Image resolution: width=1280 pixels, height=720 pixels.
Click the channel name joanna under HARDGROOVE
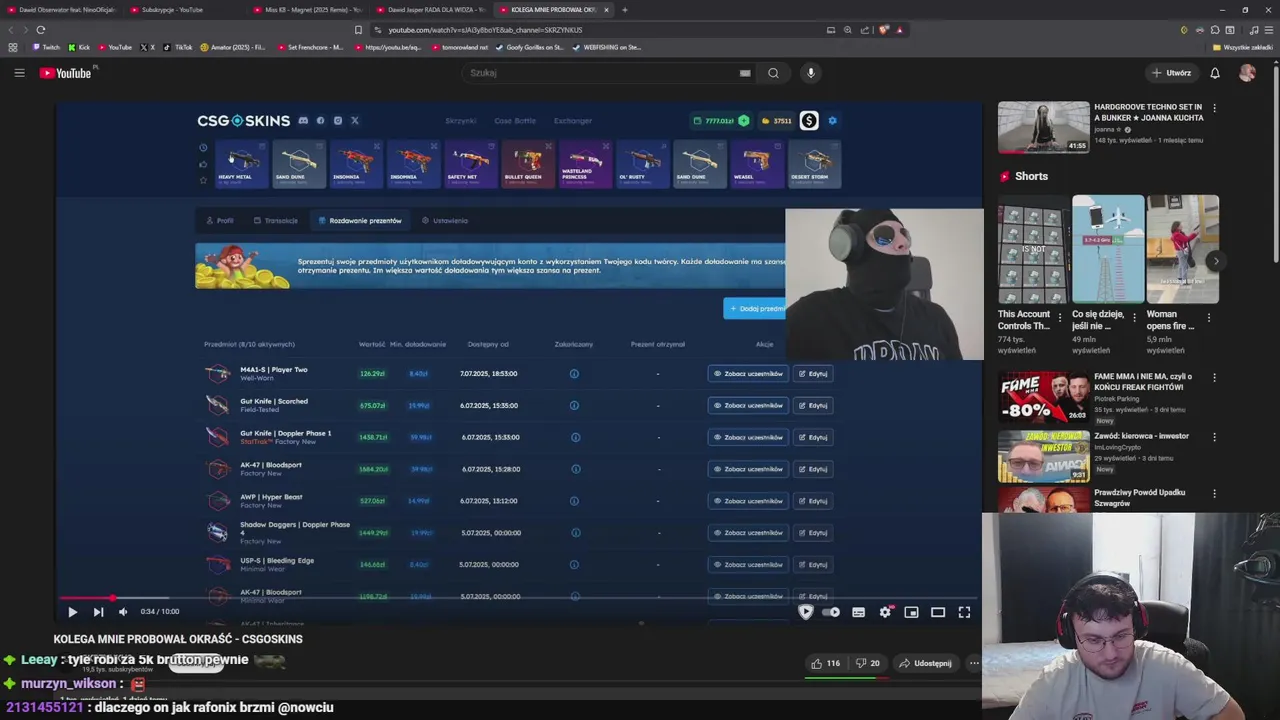pyautogui.click(x=1107, y=130)
